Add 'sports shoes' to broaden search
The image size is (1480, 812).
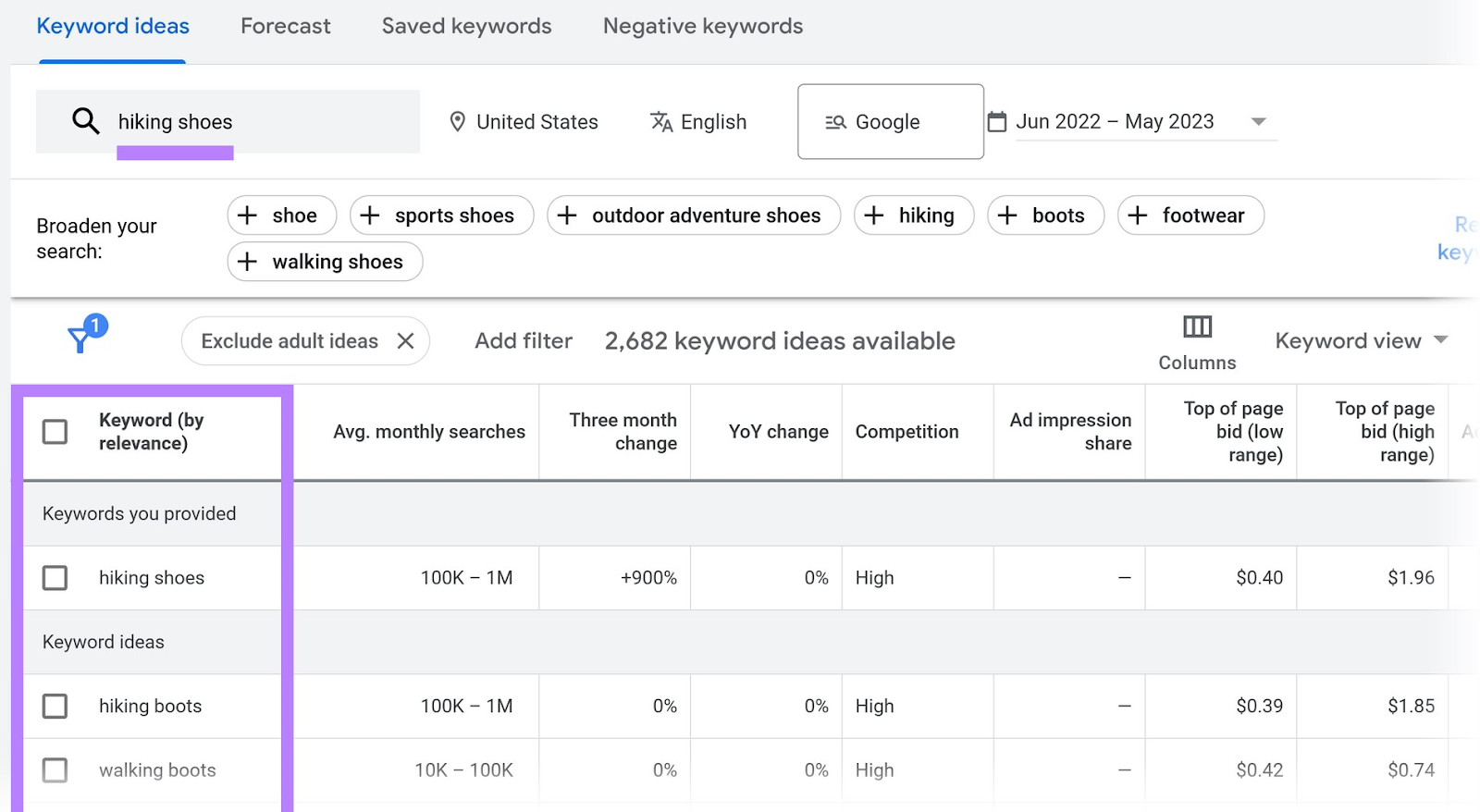coord(441,215)
